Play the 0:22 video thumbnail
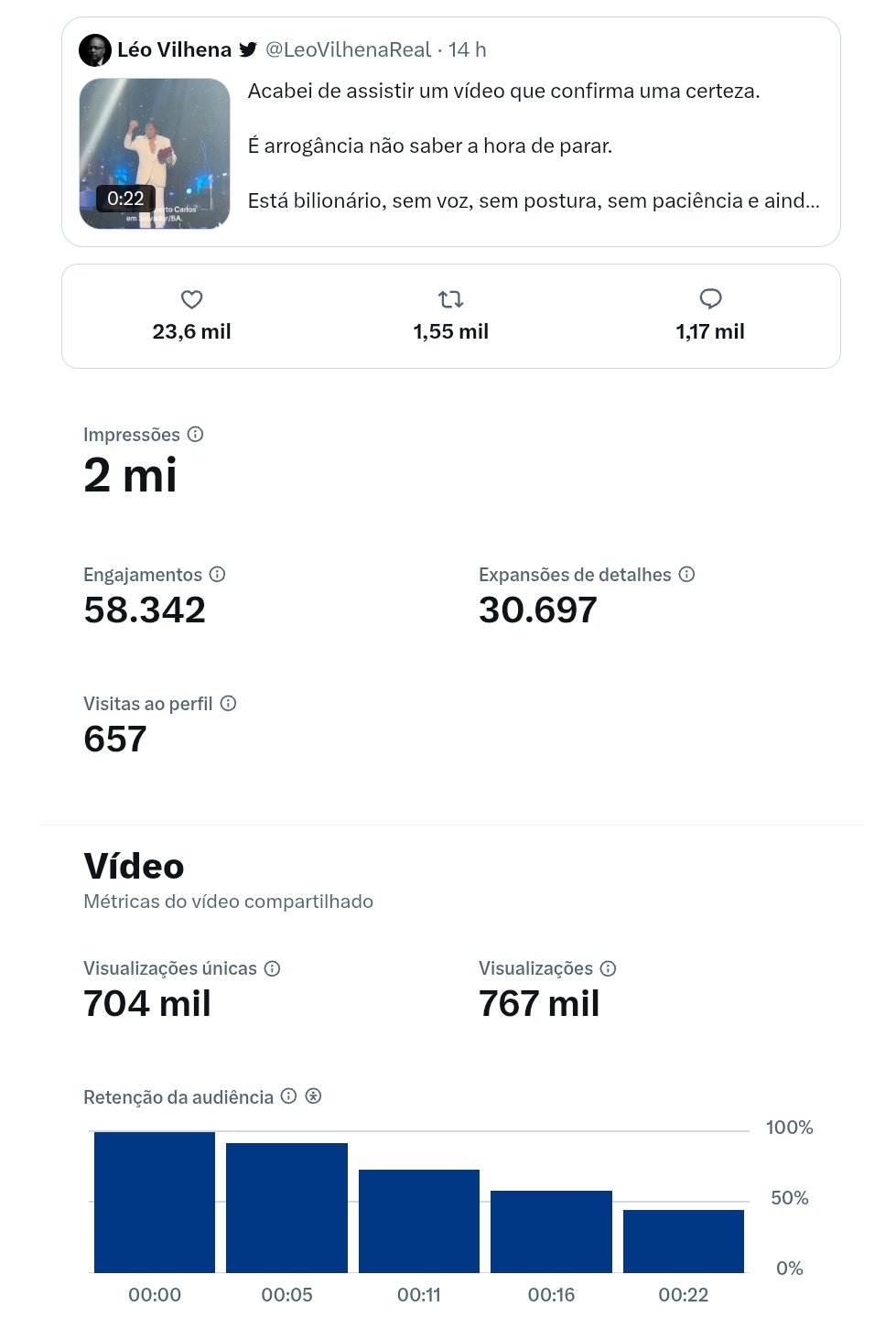 click(x=155, y=154)
